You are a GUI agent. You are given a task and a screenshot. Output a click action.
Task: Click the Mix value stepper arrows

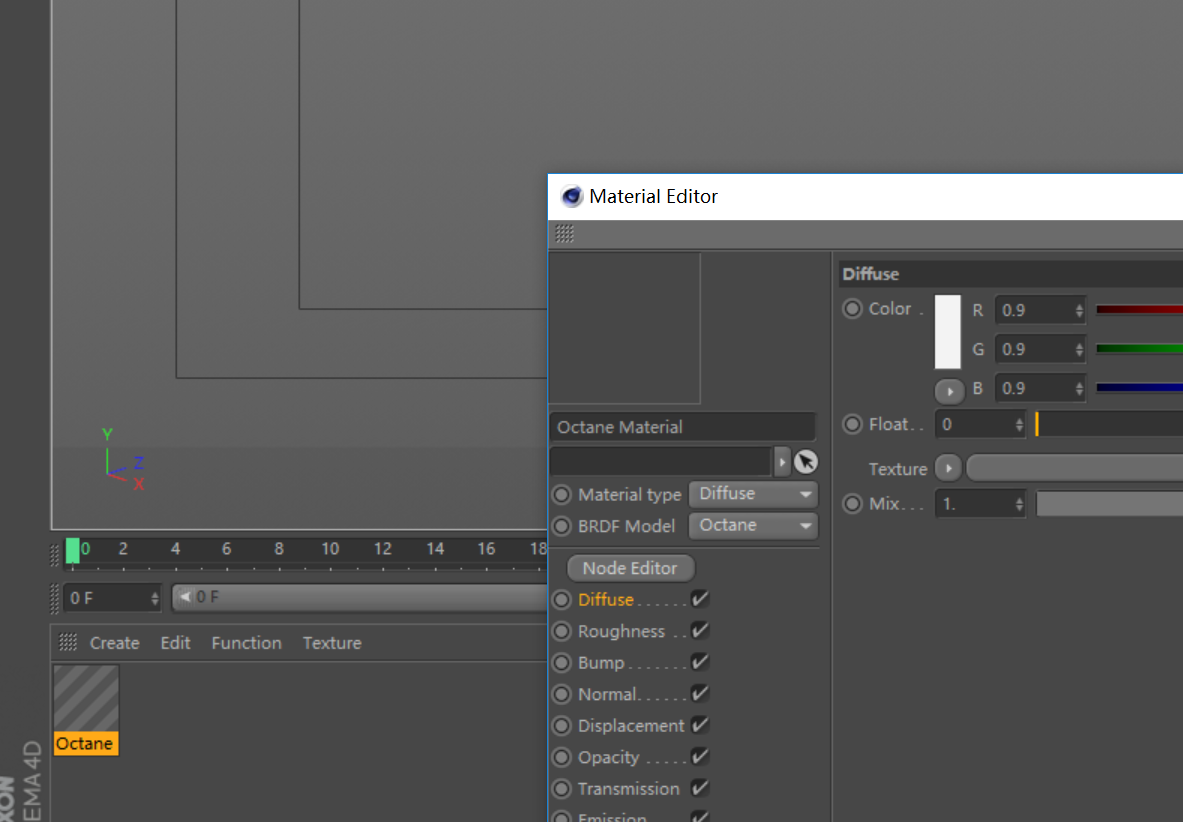(1019, 504)
